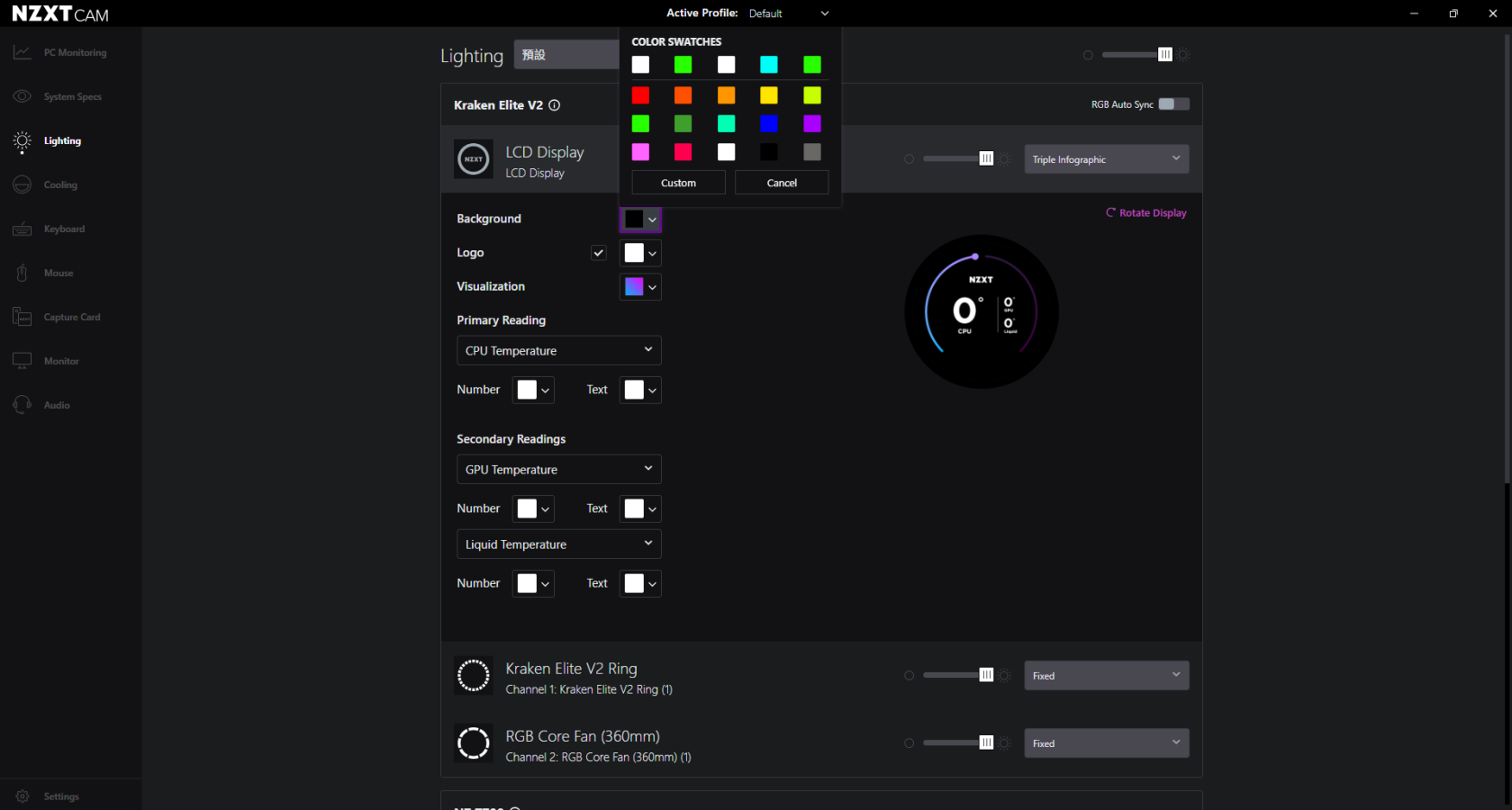Open the Cooling section icon
This screenshot has width=1512, height=810.
[23, 184]
